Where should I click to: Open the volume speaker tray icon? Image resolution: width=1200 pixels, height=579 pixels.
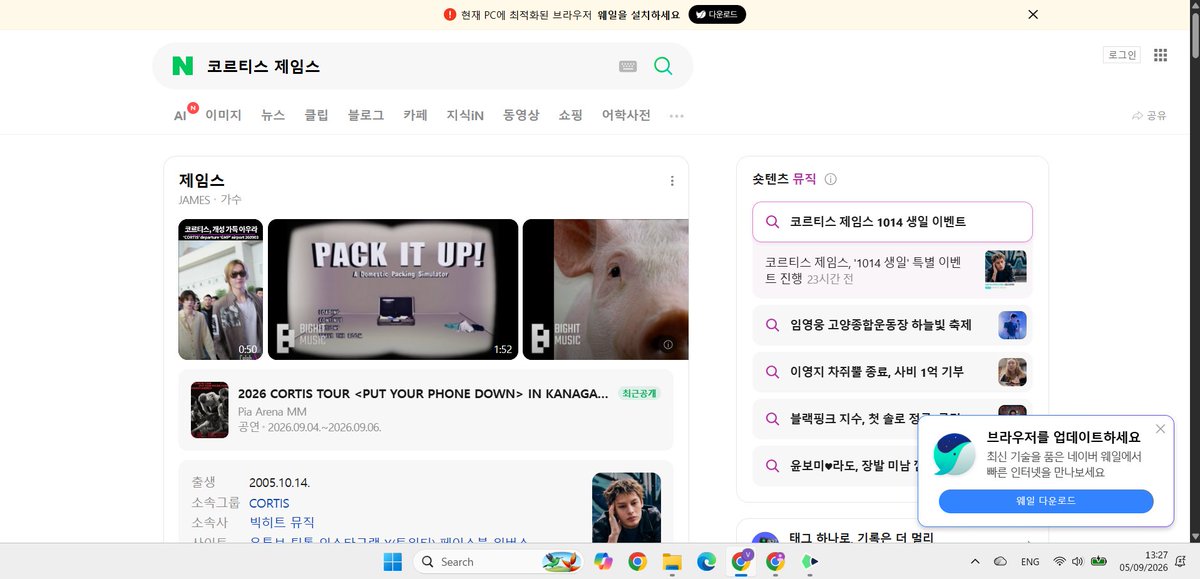(1079, 562)
